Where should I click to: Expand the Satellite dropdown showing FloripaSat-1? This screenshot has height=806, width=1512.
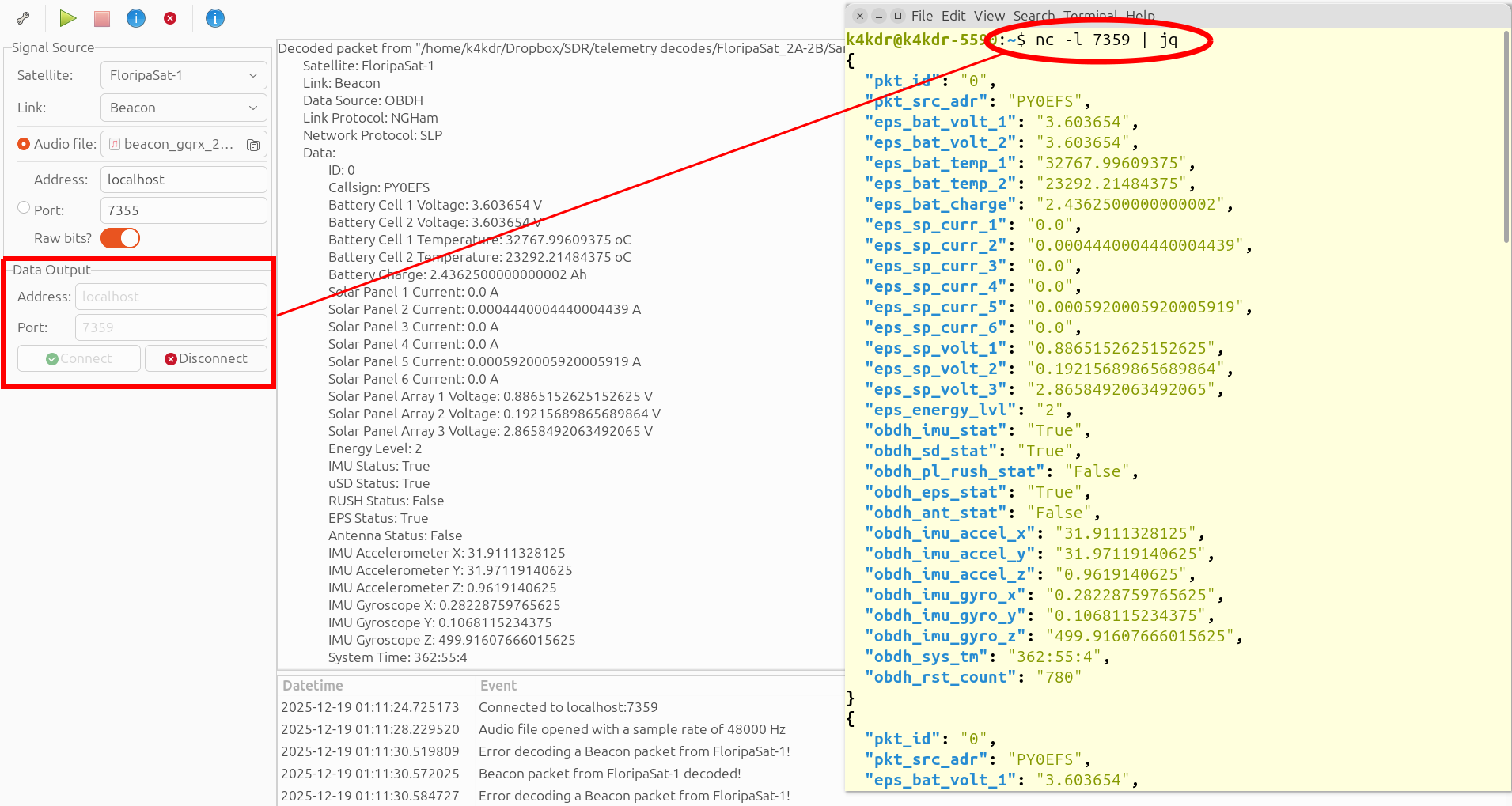coord(184,75)
